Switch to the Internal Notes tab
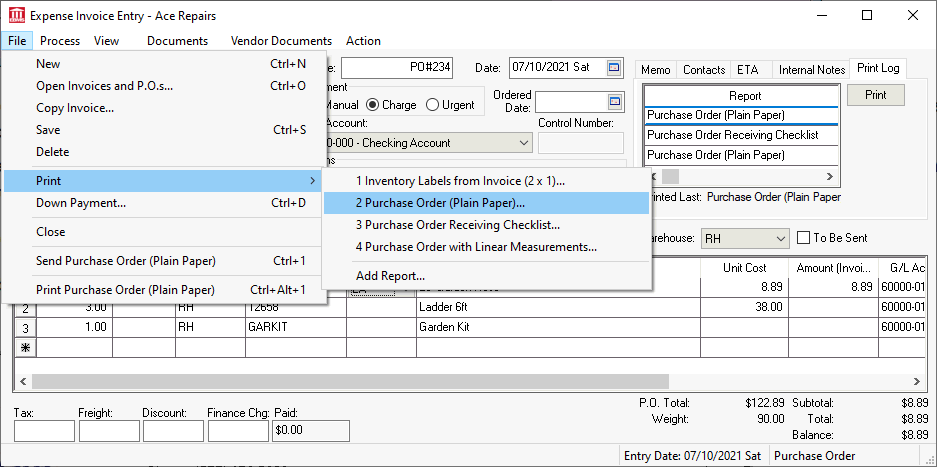Image resolution: width=937 pixels, height=467 pixels. (x=812, y=70)
